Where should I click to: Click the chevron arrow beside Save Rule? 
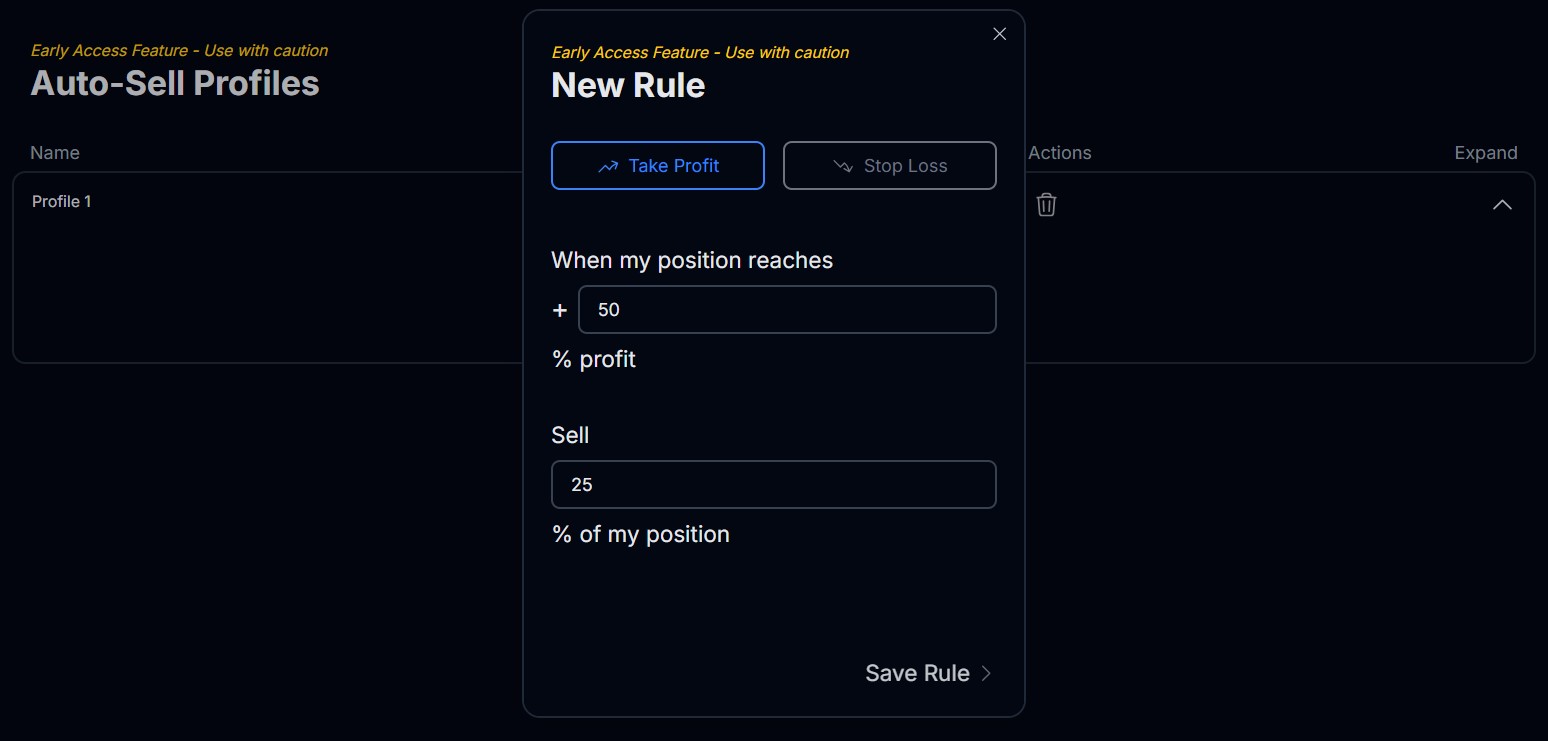[x=986, y=673]
